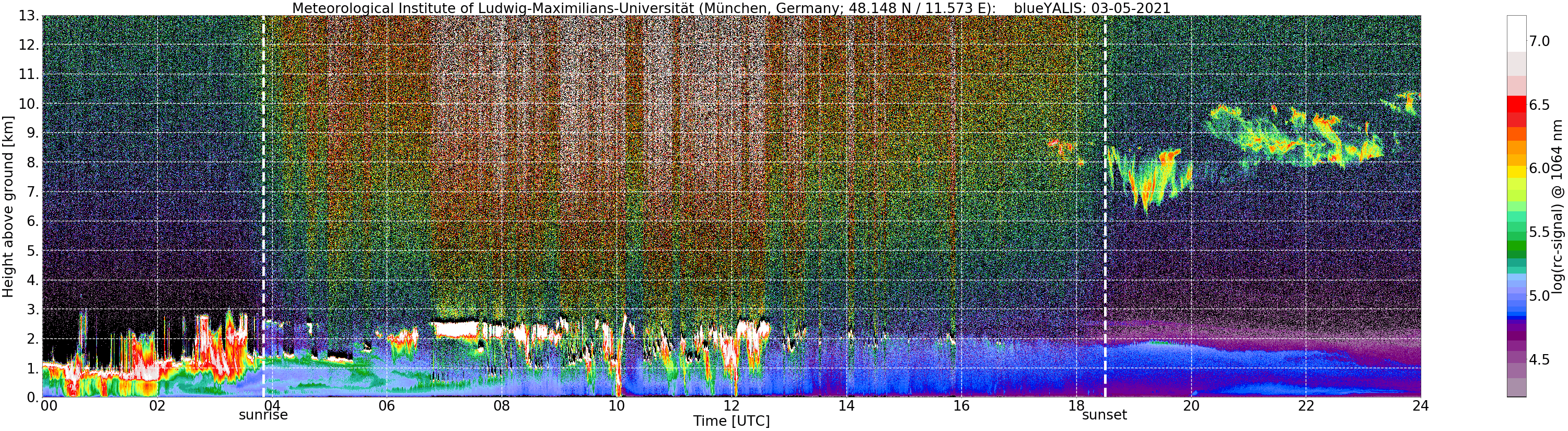Click the '18' time tick label

[x=1076, y=405]
